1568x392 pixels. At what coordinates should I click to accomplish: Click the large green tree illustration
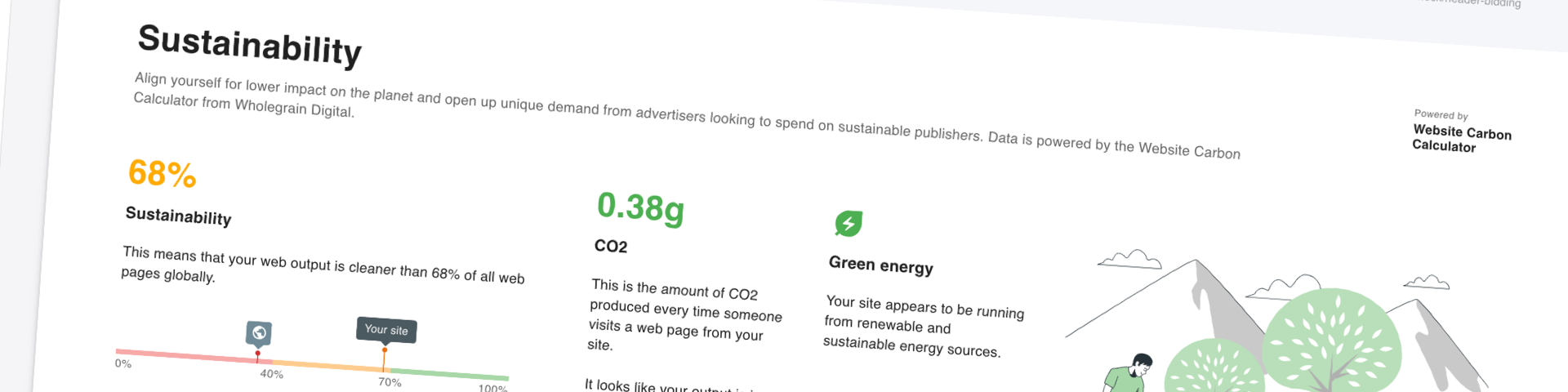1331,341
